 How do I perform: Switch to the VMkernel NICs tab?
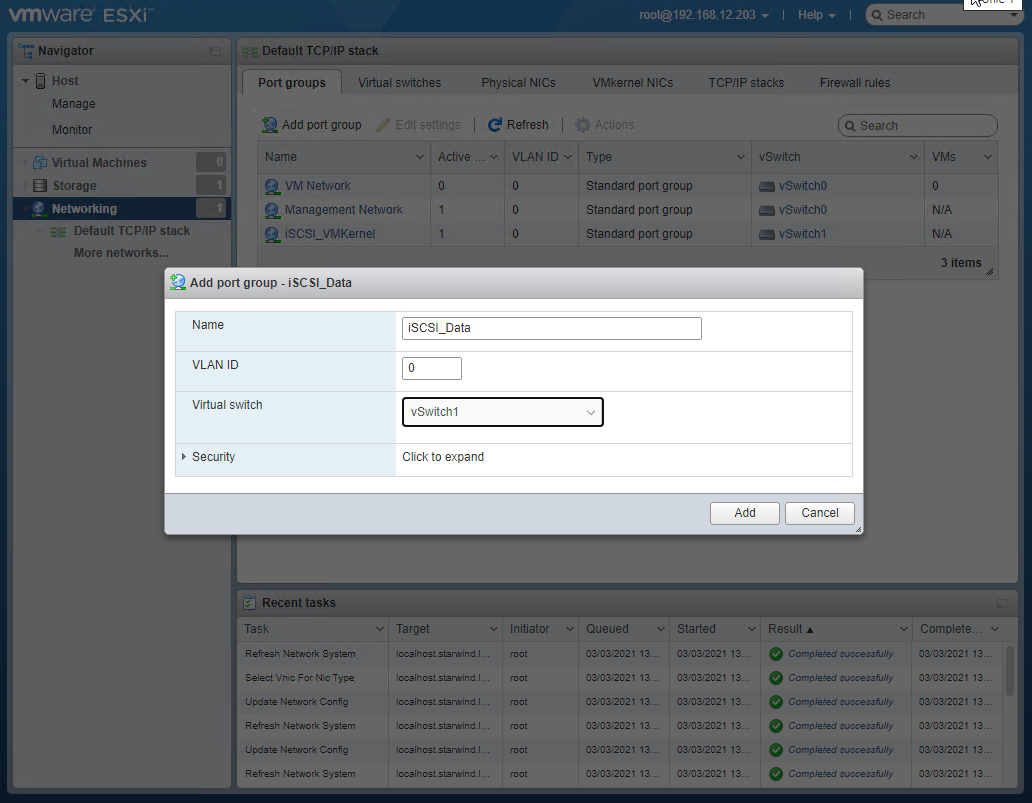click(632, 83)
